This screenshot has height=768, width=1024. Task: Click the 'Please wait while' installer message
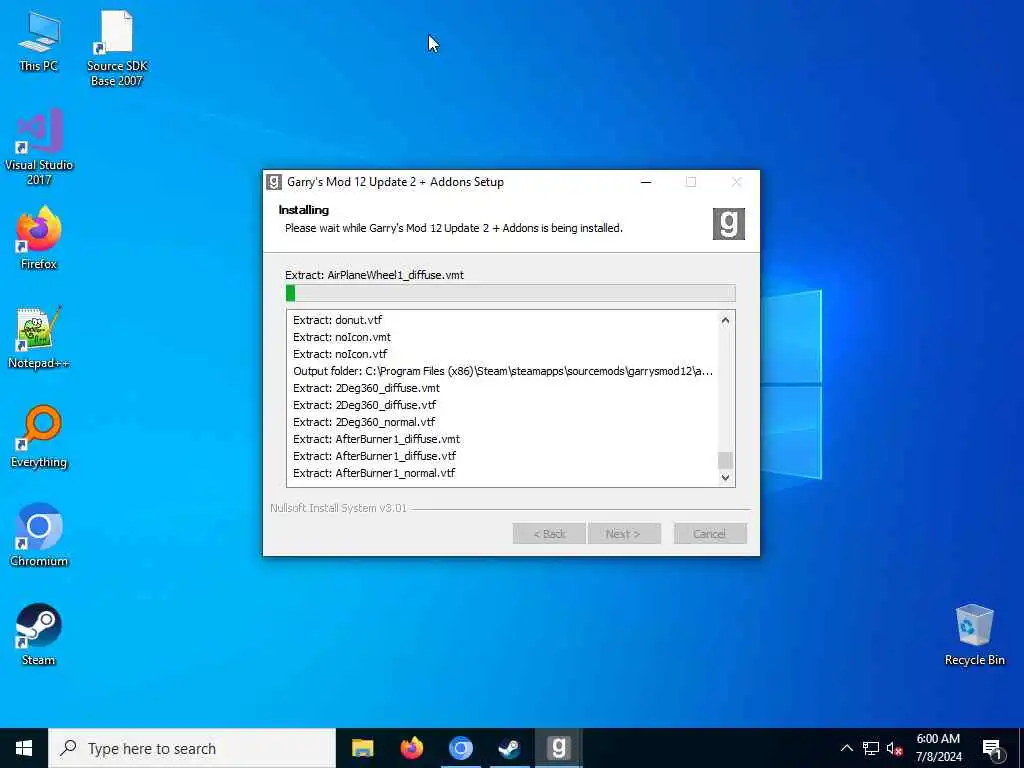[453, 228]
